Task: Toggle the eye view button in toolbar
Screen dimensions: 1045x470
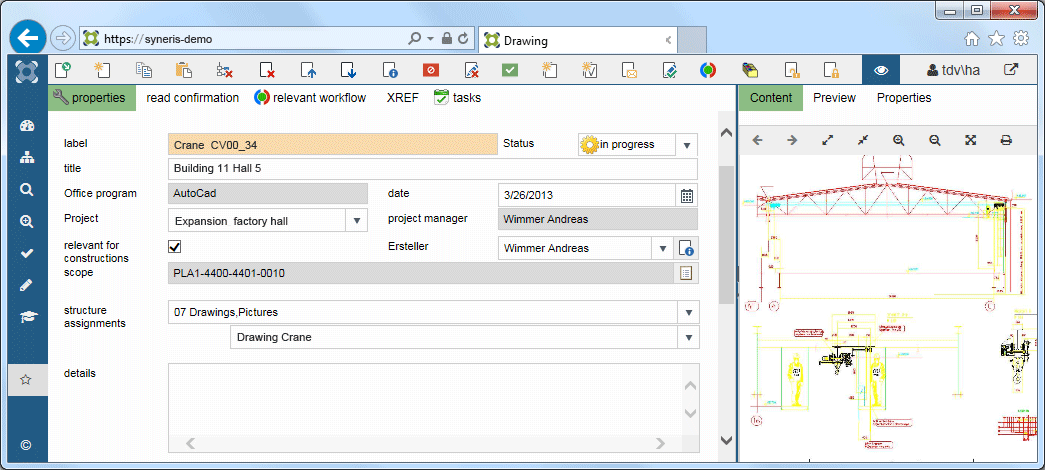Action: pyautogui.click(x=881, y=70)
